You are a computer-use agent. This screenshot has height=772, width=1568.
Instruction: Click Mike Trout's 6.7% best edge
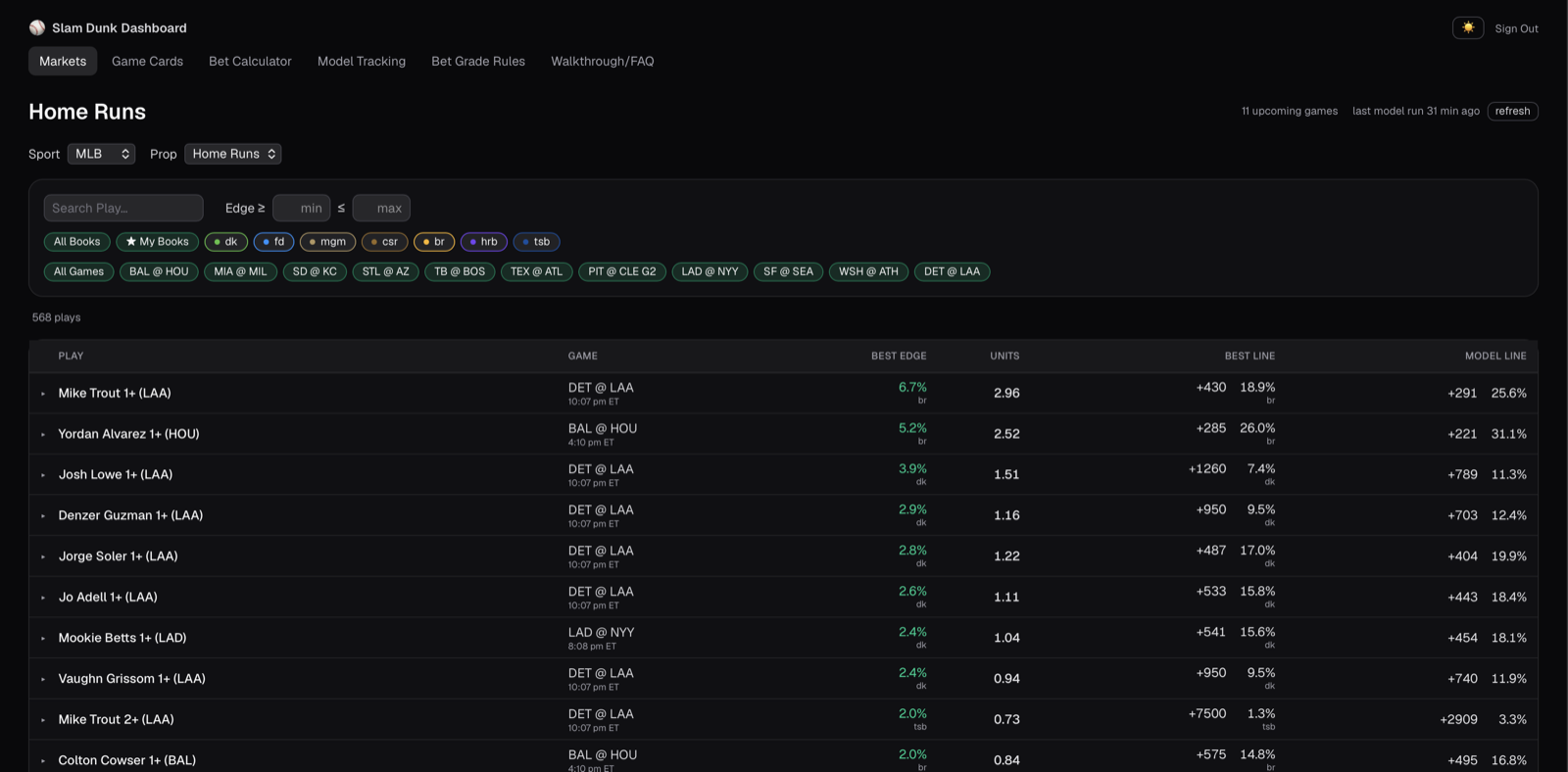(912, 387)
